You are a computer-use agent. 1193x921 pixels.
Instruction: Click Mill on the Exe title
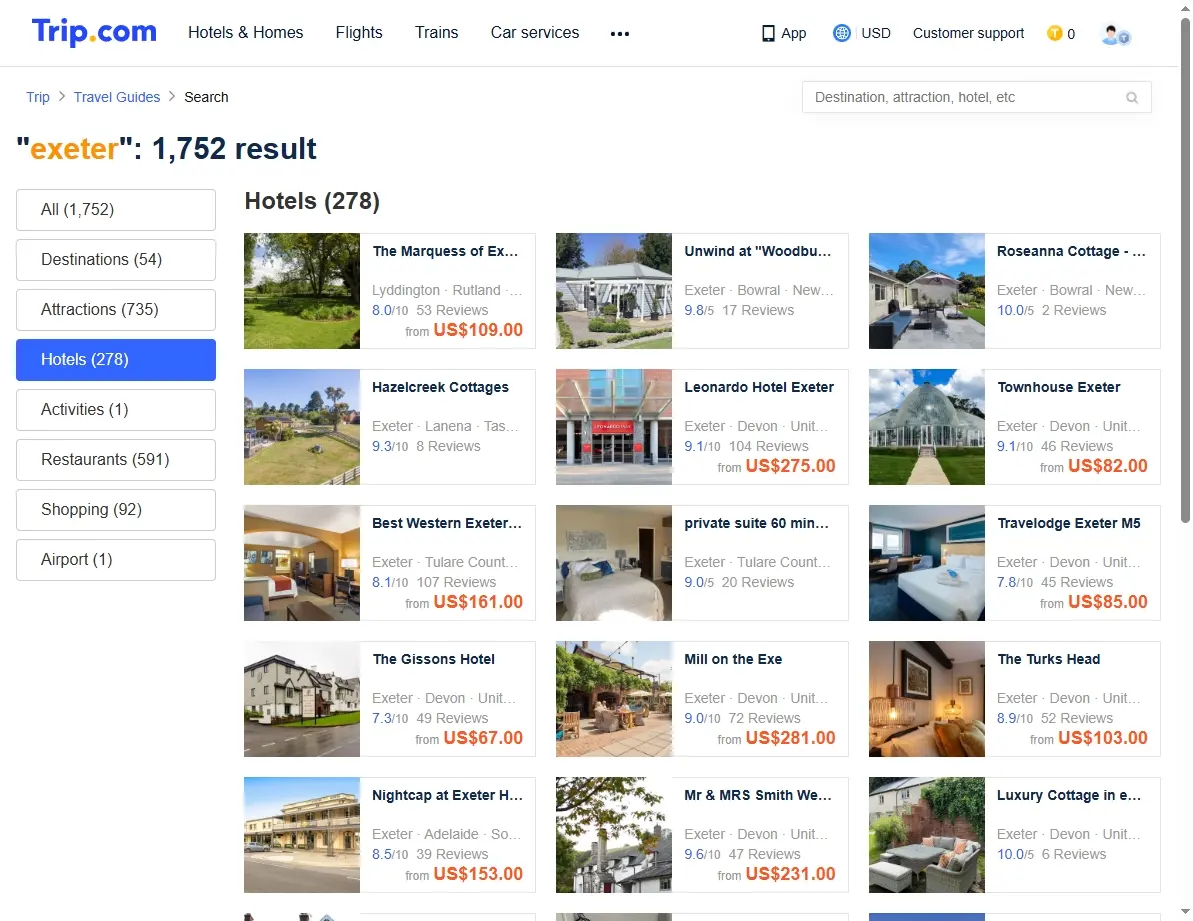(x=733, y=659)
